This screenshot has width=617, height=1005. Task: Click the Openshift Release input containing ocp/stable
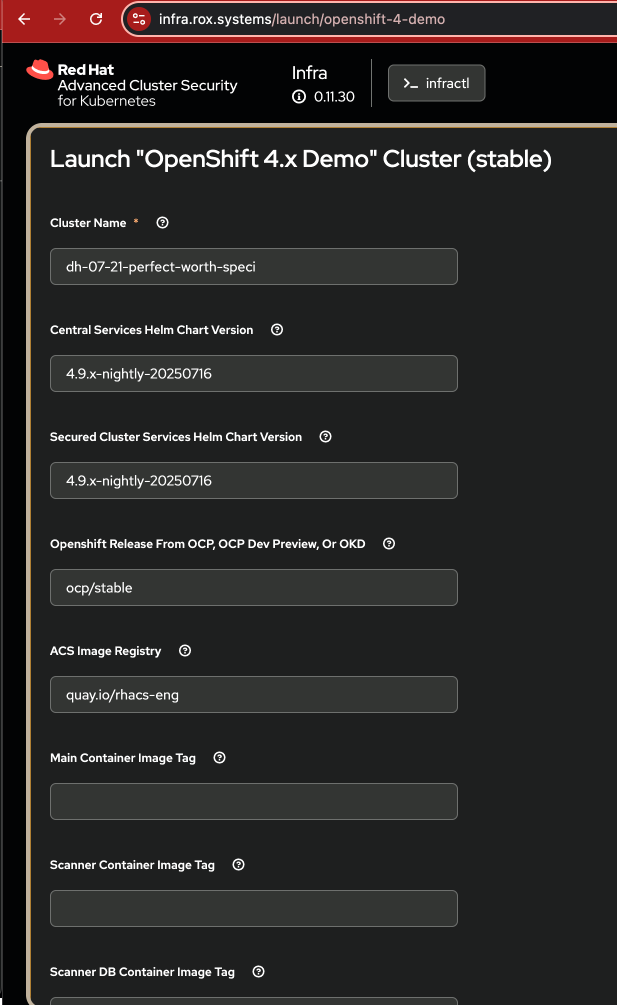[x=254, y=588]
